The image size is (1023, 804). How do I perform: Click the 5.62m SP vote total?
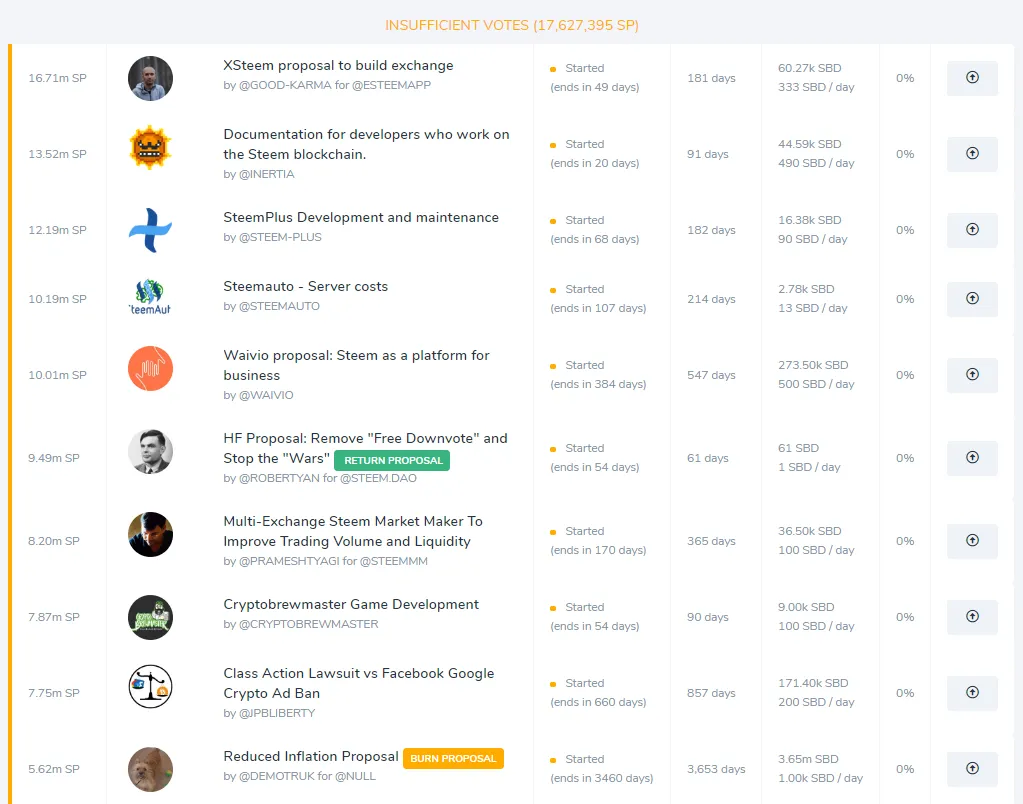click(x=53, y=769)
